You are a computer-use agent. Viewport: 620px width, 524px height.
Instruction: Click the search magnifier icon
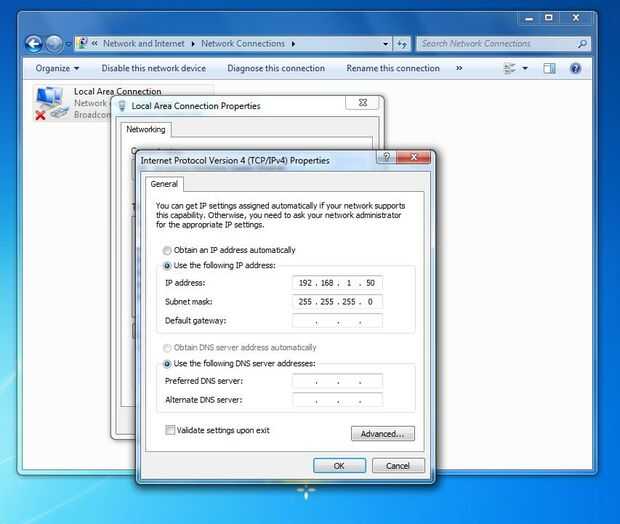(582, 44)
